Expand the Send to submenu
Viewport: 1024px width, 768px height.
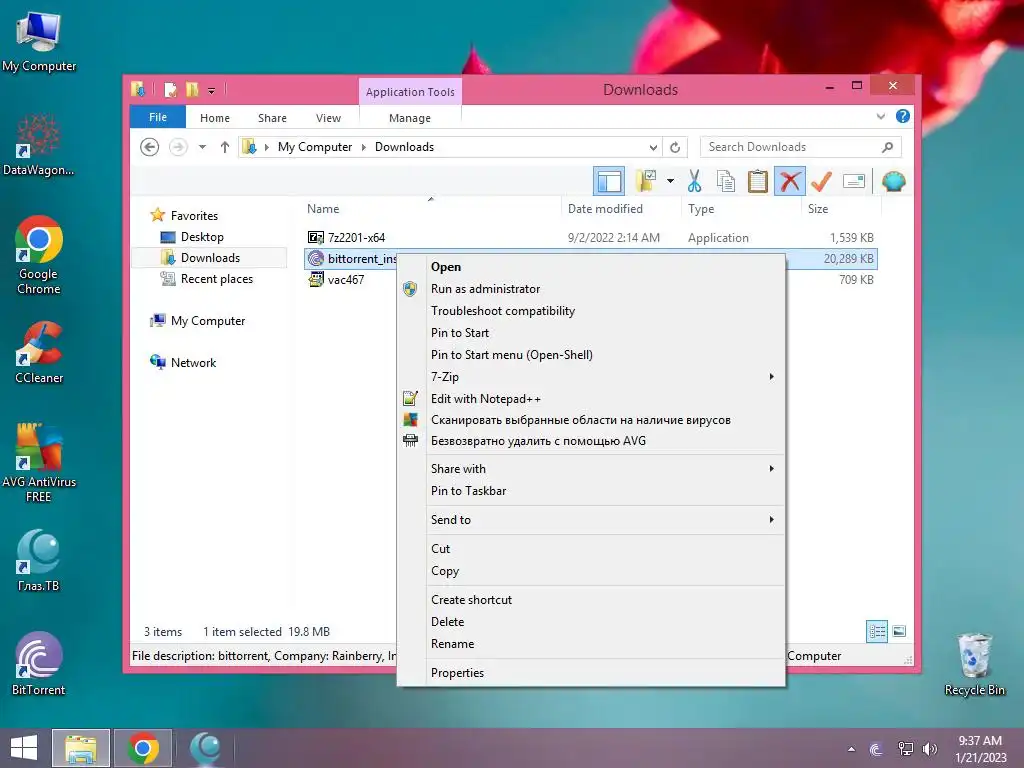[591, 520]
